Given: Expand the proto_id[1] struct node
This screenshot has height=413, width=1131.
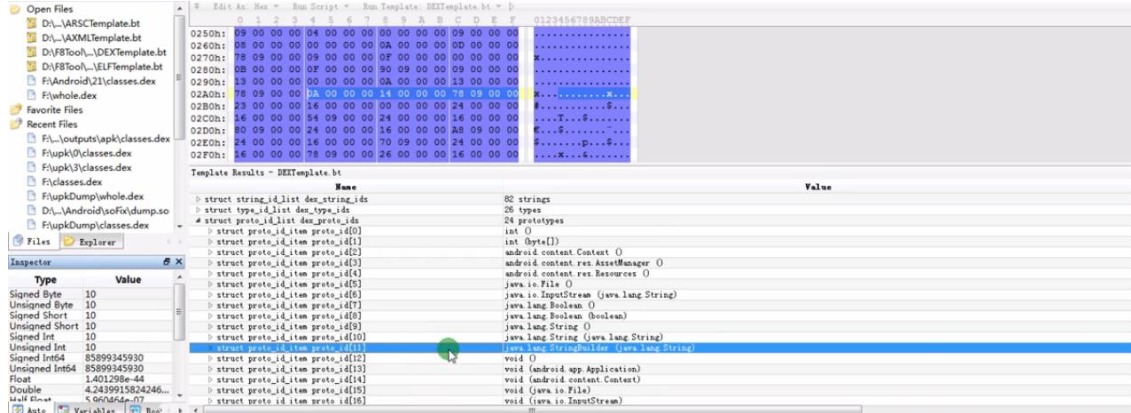Looking at the screenshot, I should point(210,241).
